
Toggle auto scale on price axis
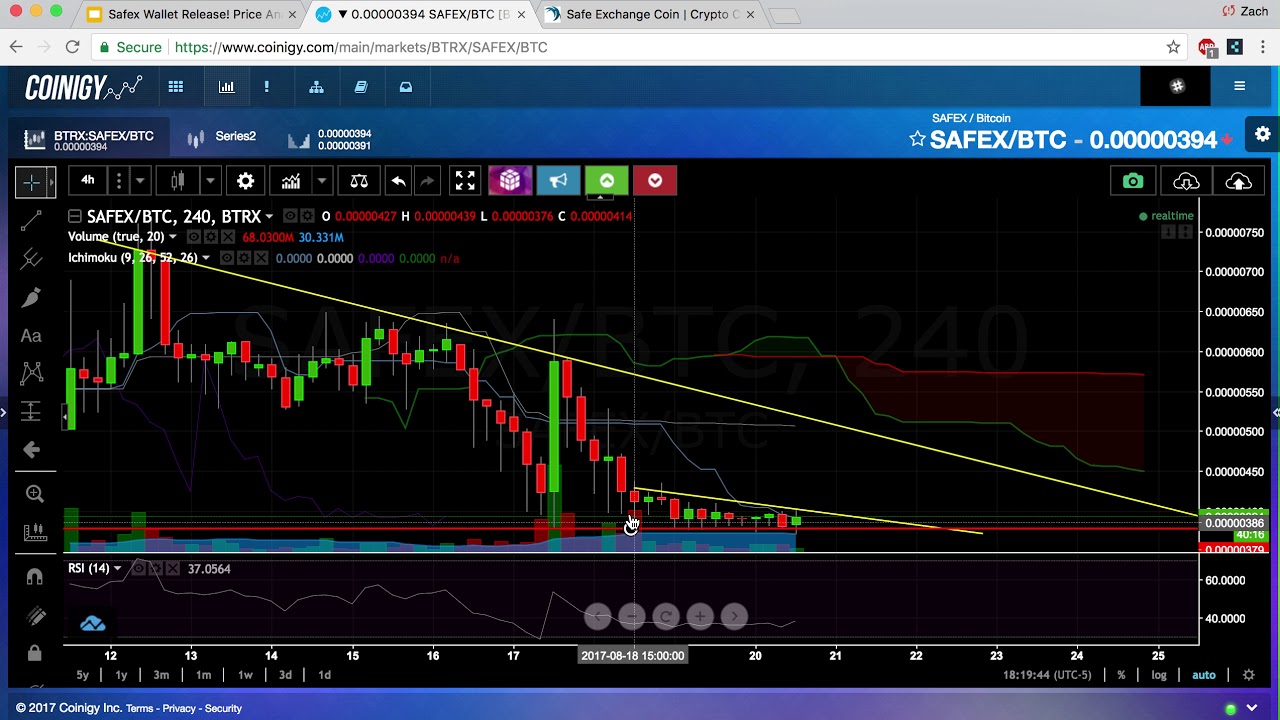1203,675
